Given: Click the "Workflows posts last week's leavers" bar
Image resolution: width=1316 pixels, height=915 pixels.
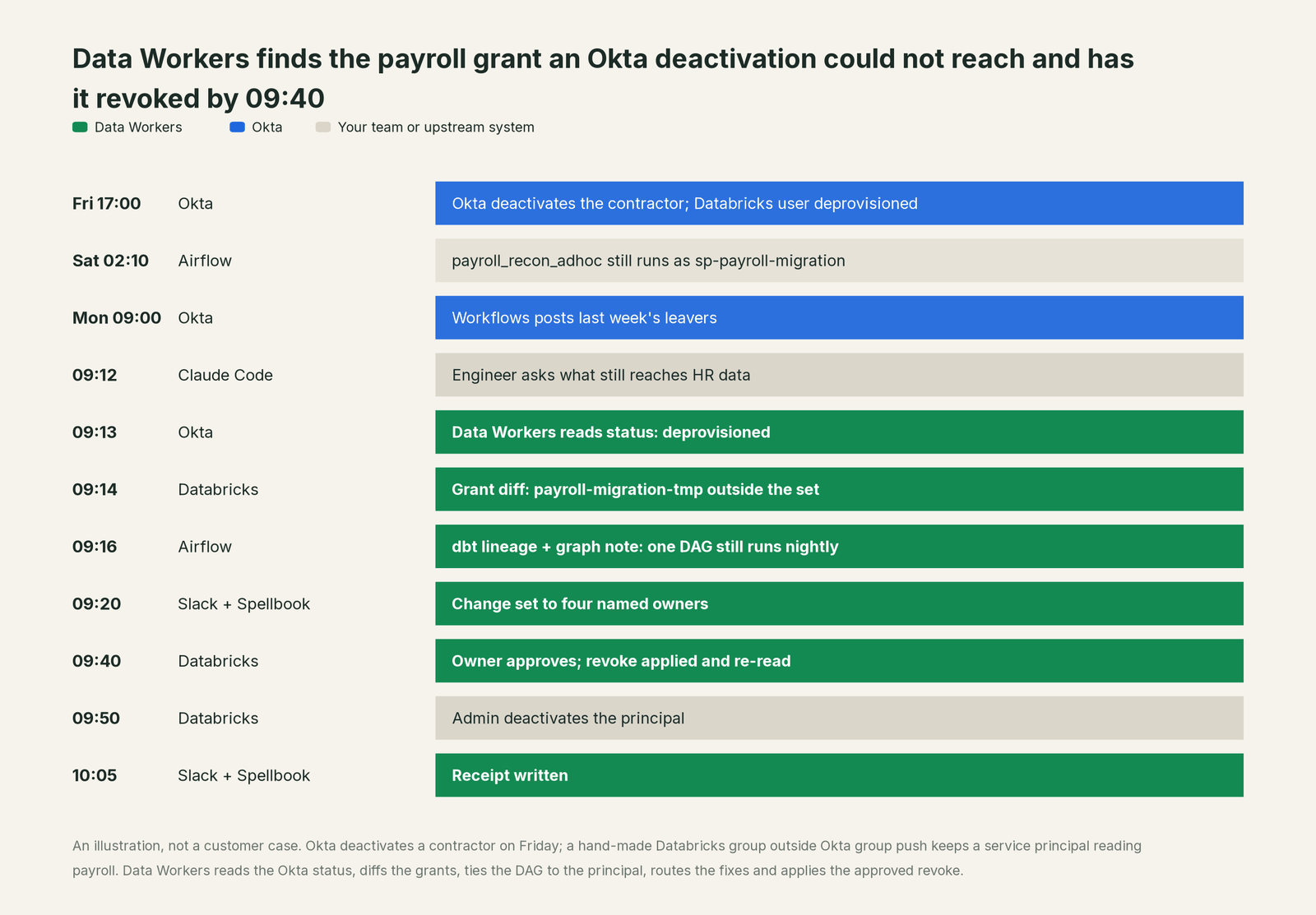Looking at the screenshot, I should (x=839, y=317).
